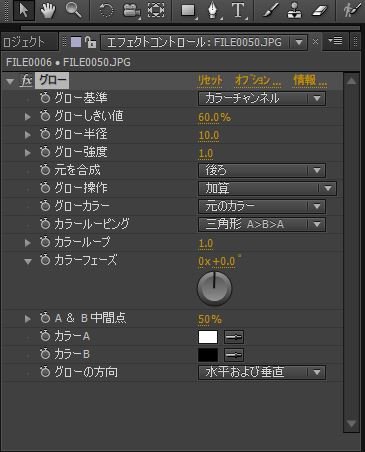Expand the グロー強度 property

tap(28, 152)
